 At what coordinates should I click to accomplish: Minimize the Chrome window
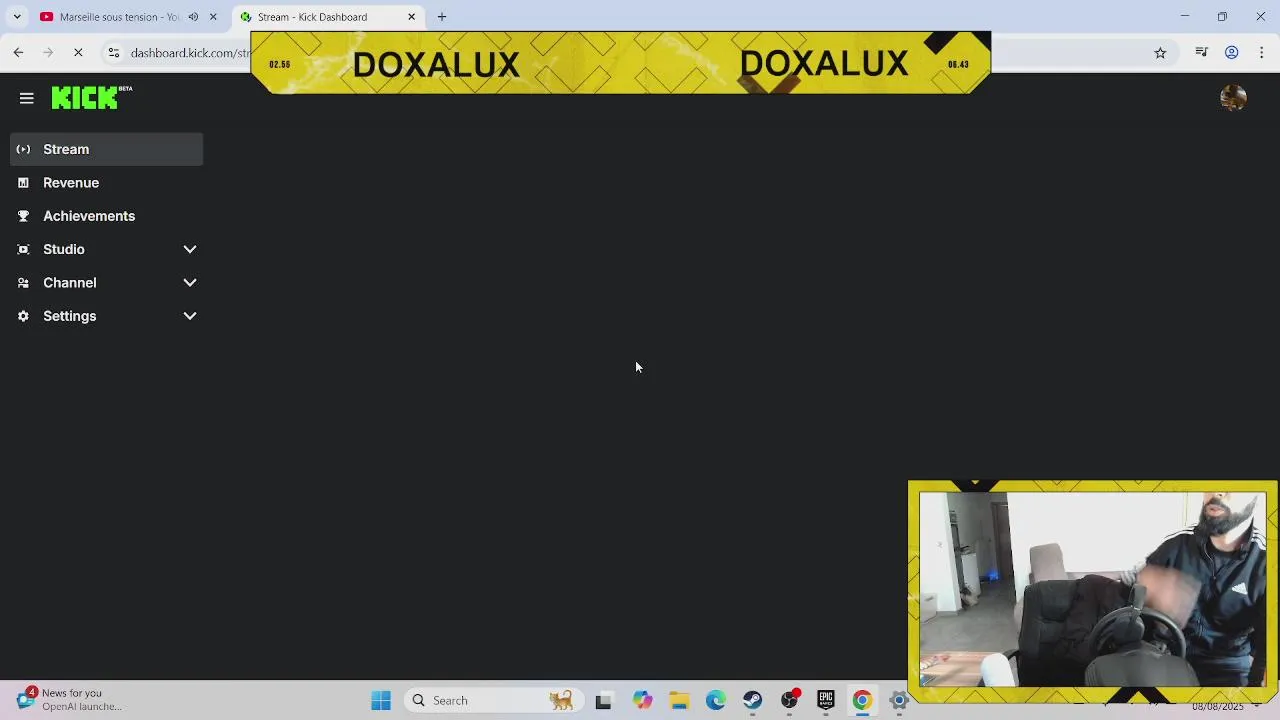pyautogui.click(x=1185, y=16)
